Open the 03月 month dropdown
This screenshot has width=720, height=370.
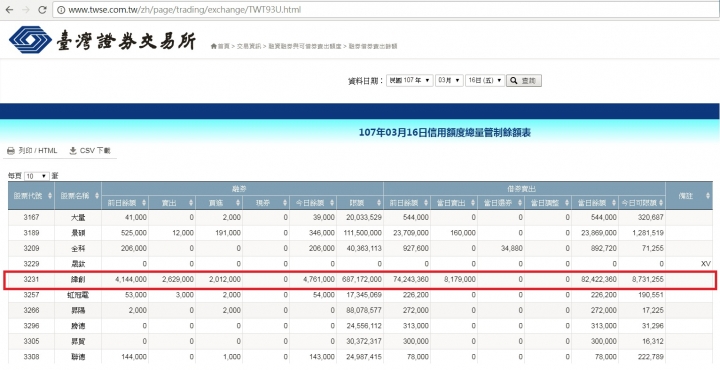click(449, 80)
